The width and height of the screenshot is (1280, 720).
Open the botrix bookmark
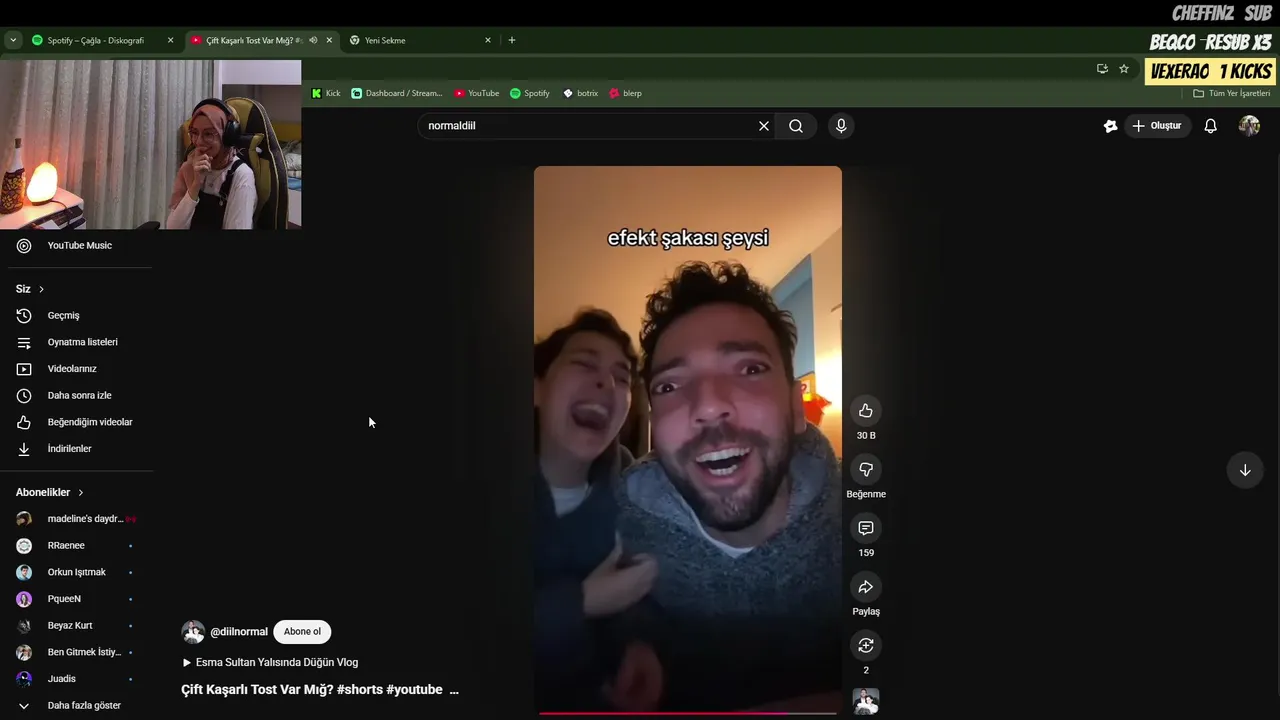580,93
